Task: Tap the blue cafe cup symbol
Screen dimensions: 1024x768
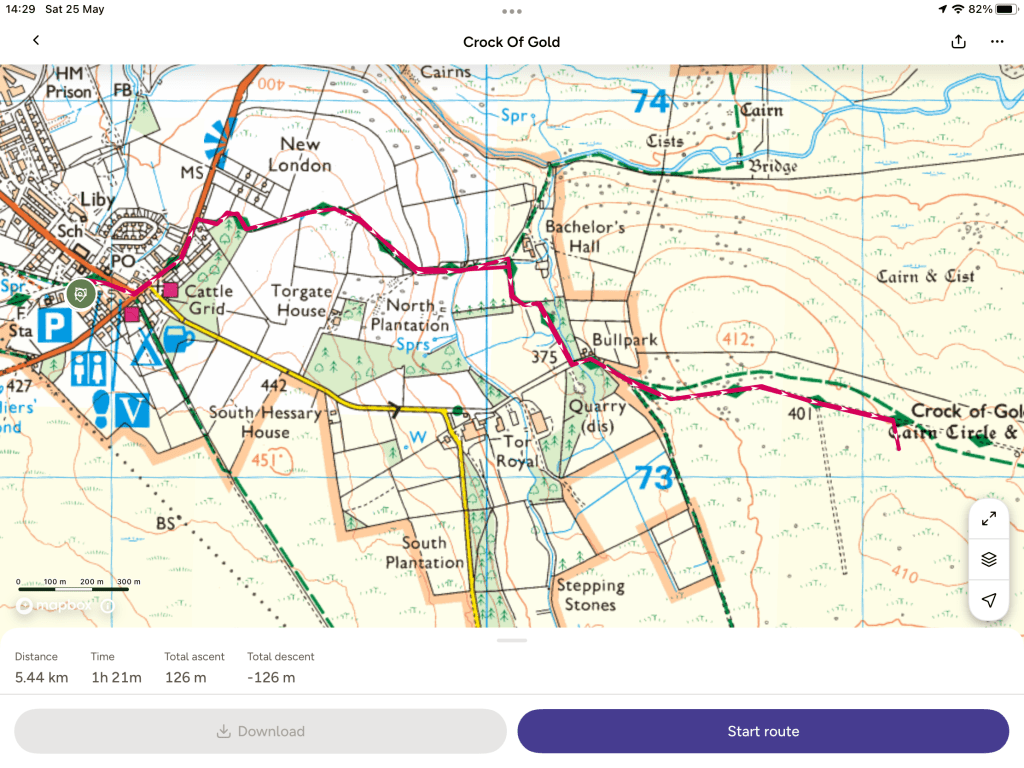Action: [178, 339]
